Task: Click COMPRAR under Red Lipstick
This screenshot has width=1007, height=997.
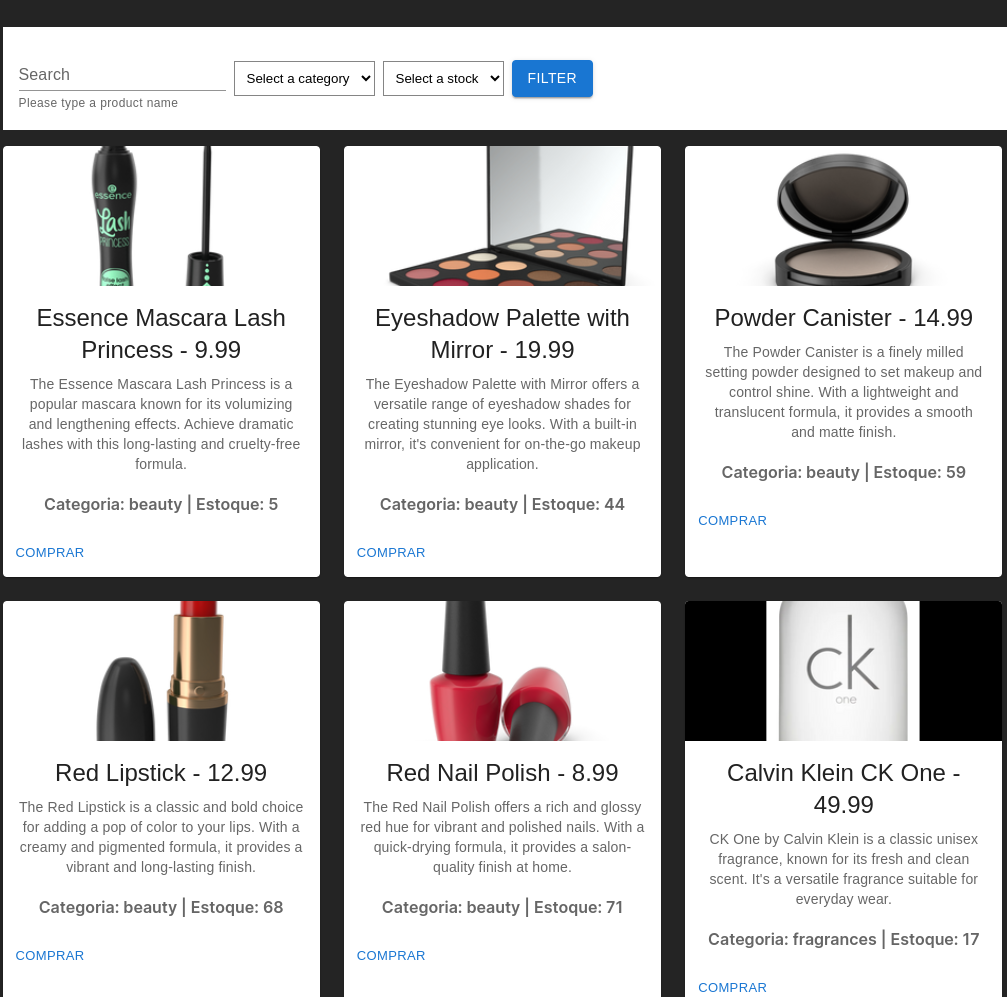Action: coord(49,955)
